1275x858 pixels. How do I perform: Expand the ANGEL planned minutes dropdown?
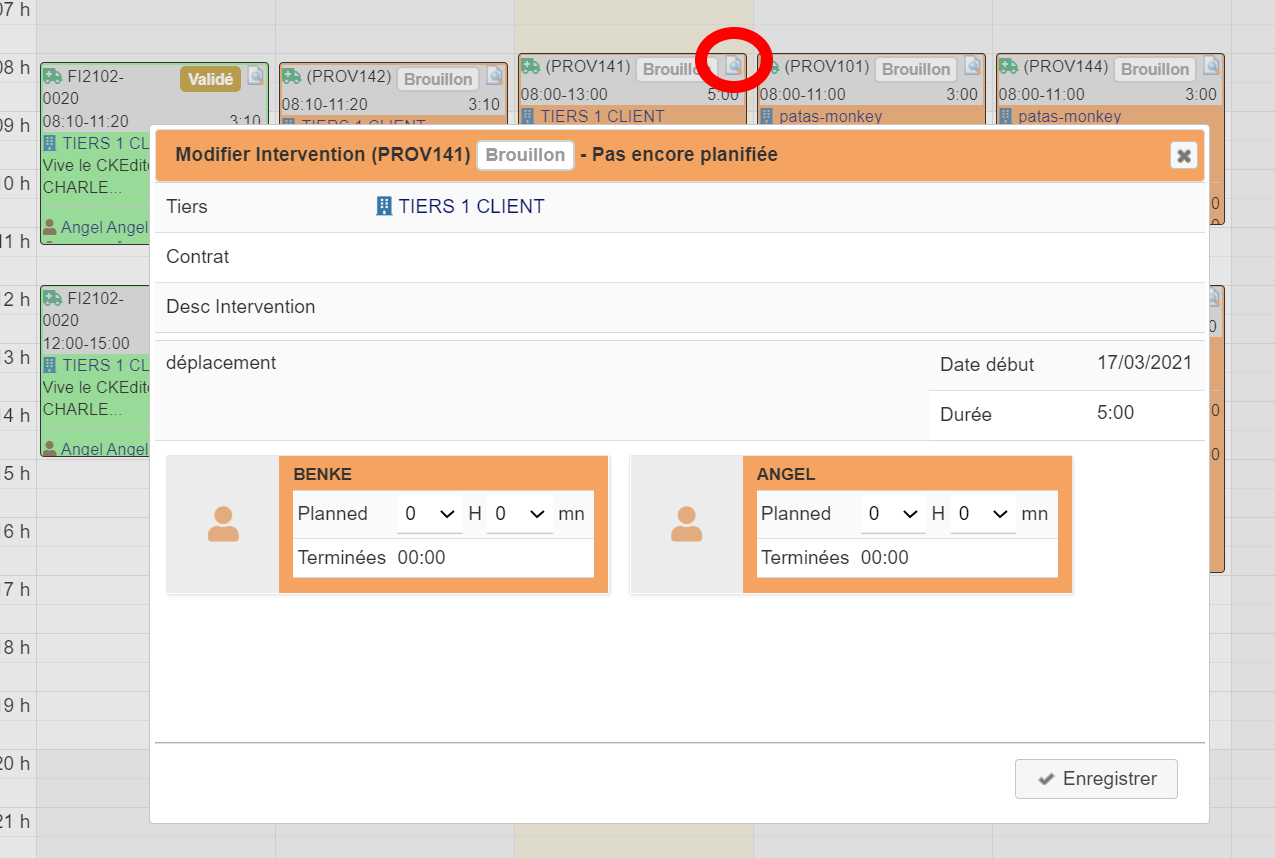pos(982,514)
